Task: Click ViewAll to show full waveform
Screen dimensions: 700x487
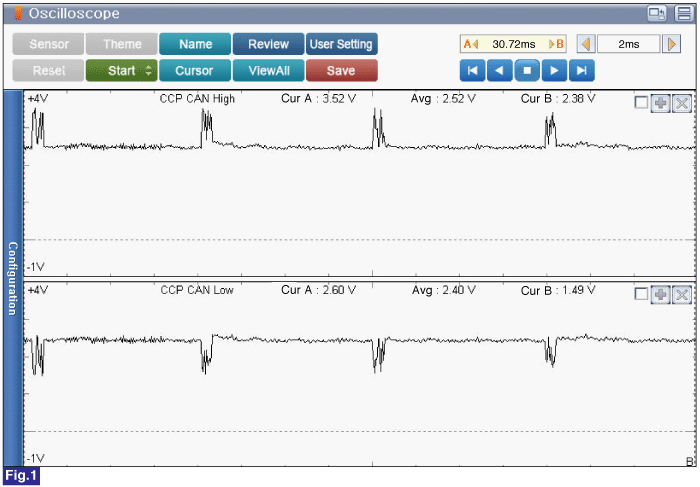Action: (268, 71)
